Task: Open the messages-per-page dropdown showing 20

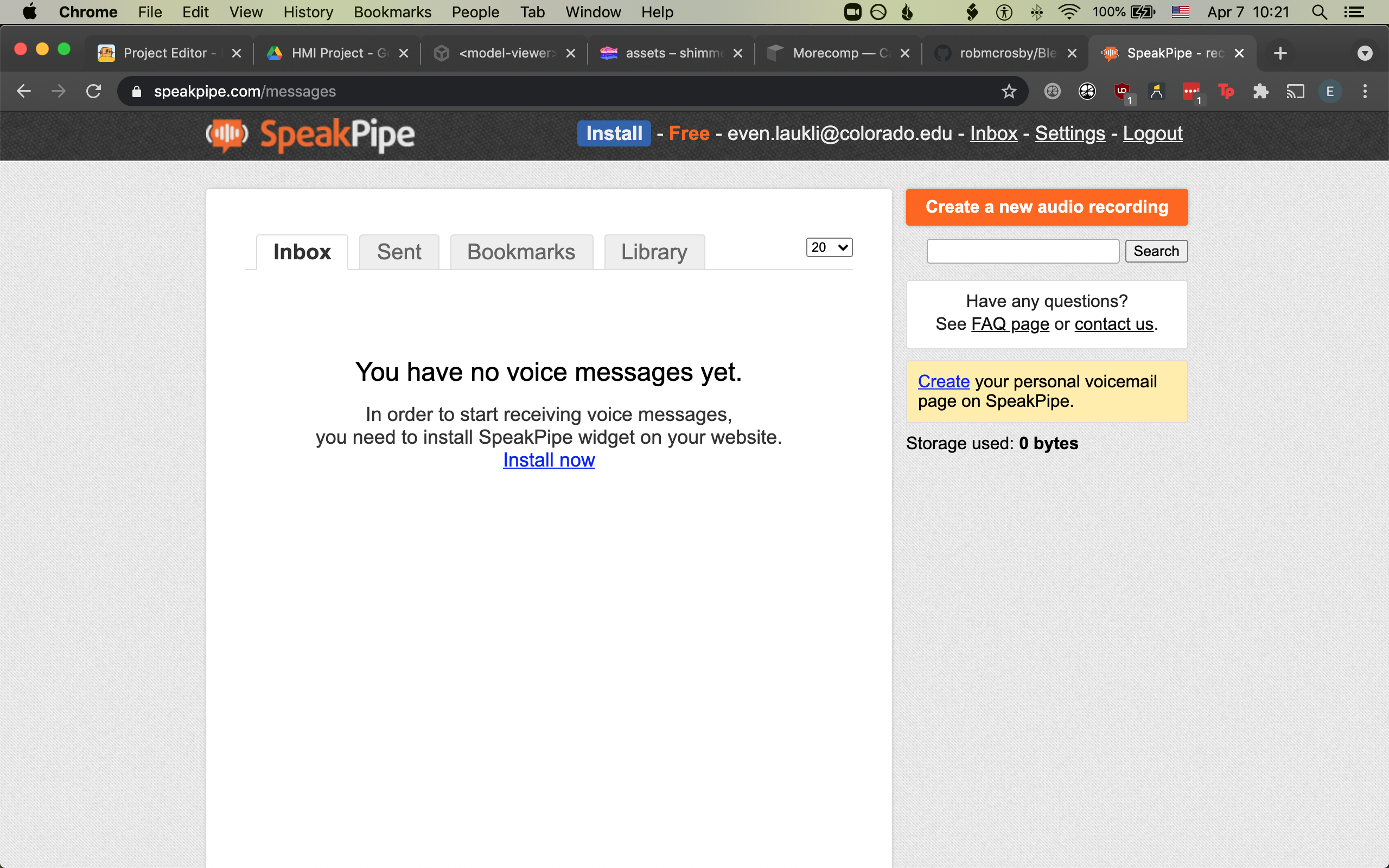Action: [x=829, y=247]
